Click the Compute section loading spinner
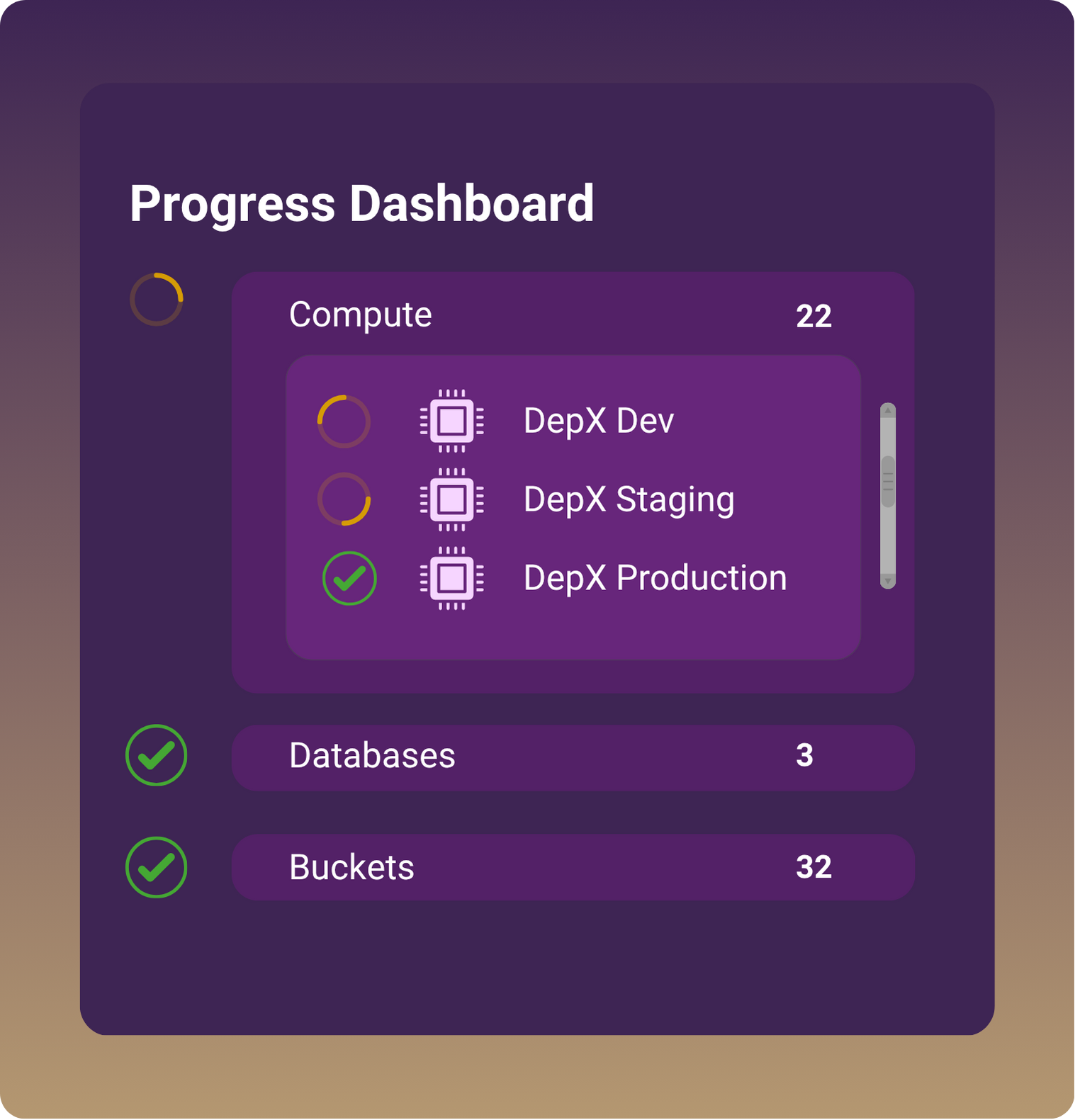 point(157,299)
